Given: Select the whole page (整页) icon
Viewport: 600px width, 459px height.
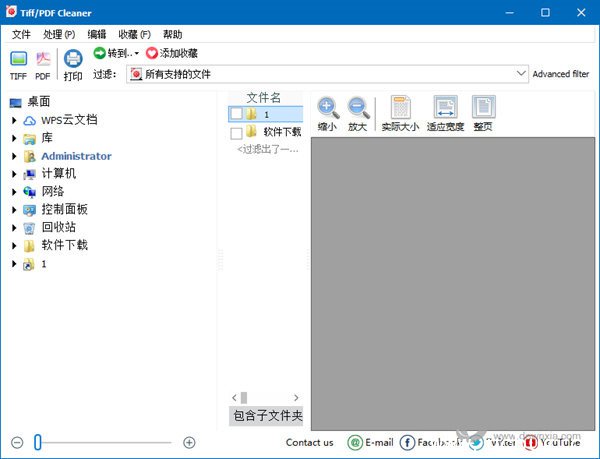Looking at the screenshot, I should pyautogui.click(x=483, y=108).
